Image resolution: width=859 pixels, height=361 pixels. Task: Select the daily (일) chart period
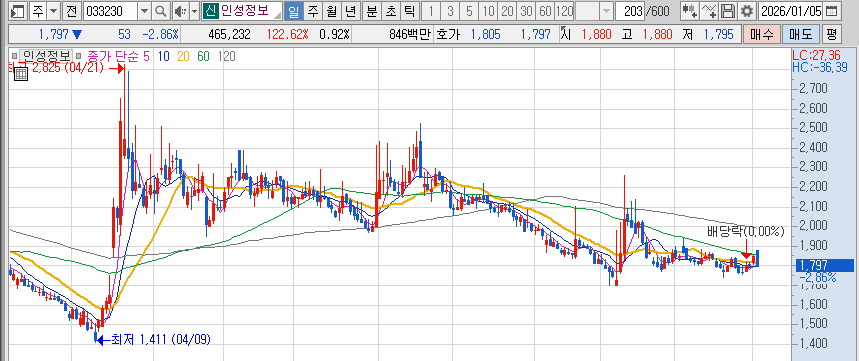coord(295,10)
